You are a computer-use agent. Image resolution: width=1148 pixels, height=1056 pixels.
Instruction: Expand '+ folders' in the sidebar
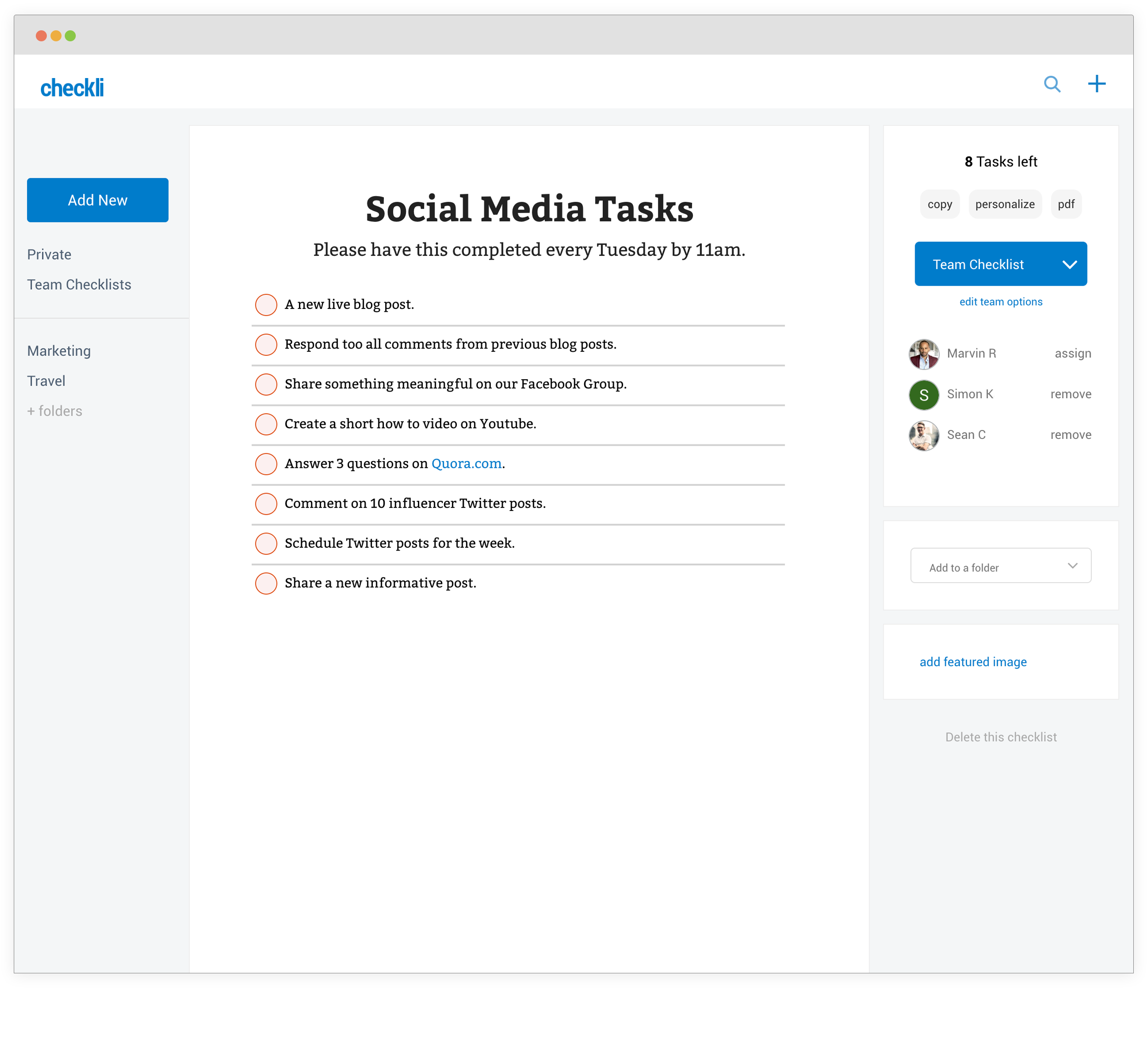coord(55,411)
